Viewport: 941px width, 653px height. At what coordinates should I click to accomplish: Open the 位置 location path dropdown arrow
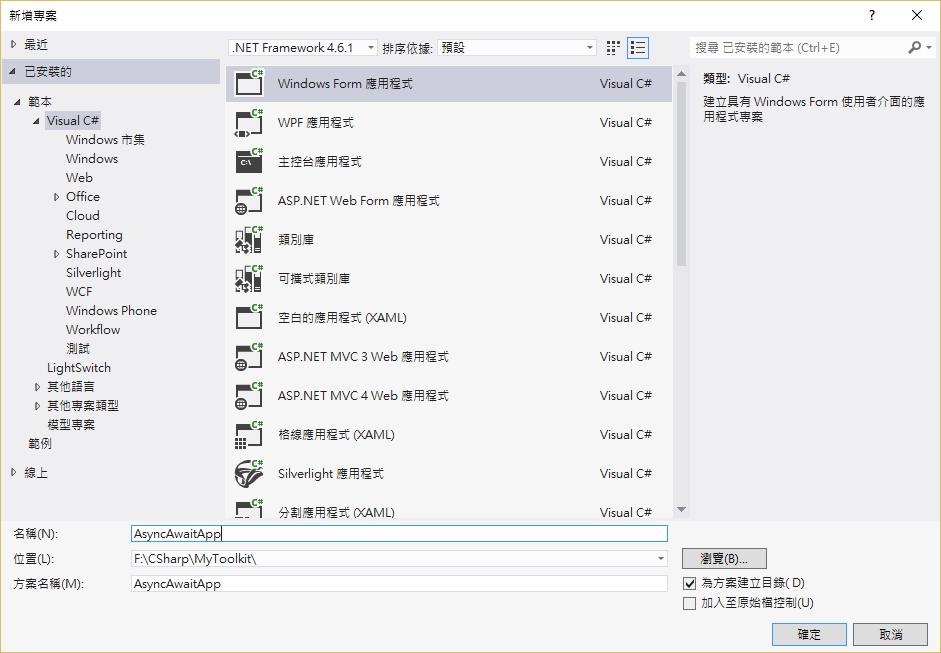(661, 559)
